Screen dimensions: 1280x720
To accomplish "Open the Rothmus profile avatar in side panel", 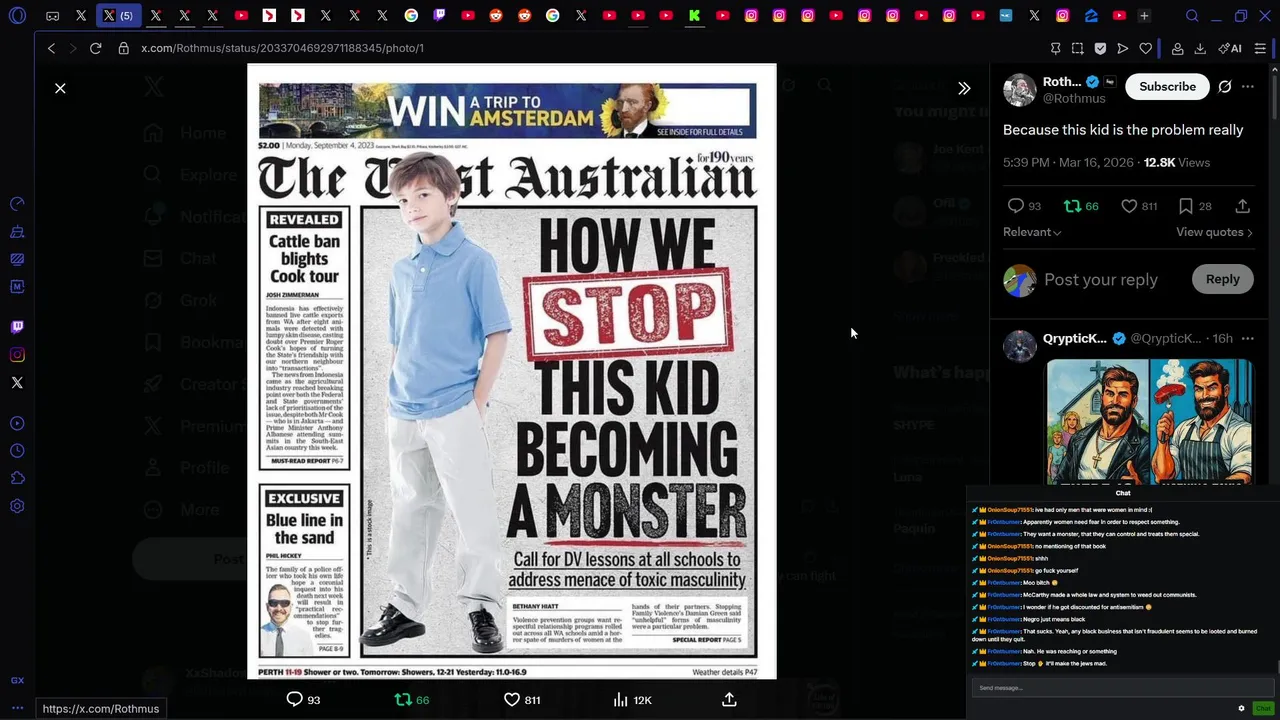I will 1019,90.
